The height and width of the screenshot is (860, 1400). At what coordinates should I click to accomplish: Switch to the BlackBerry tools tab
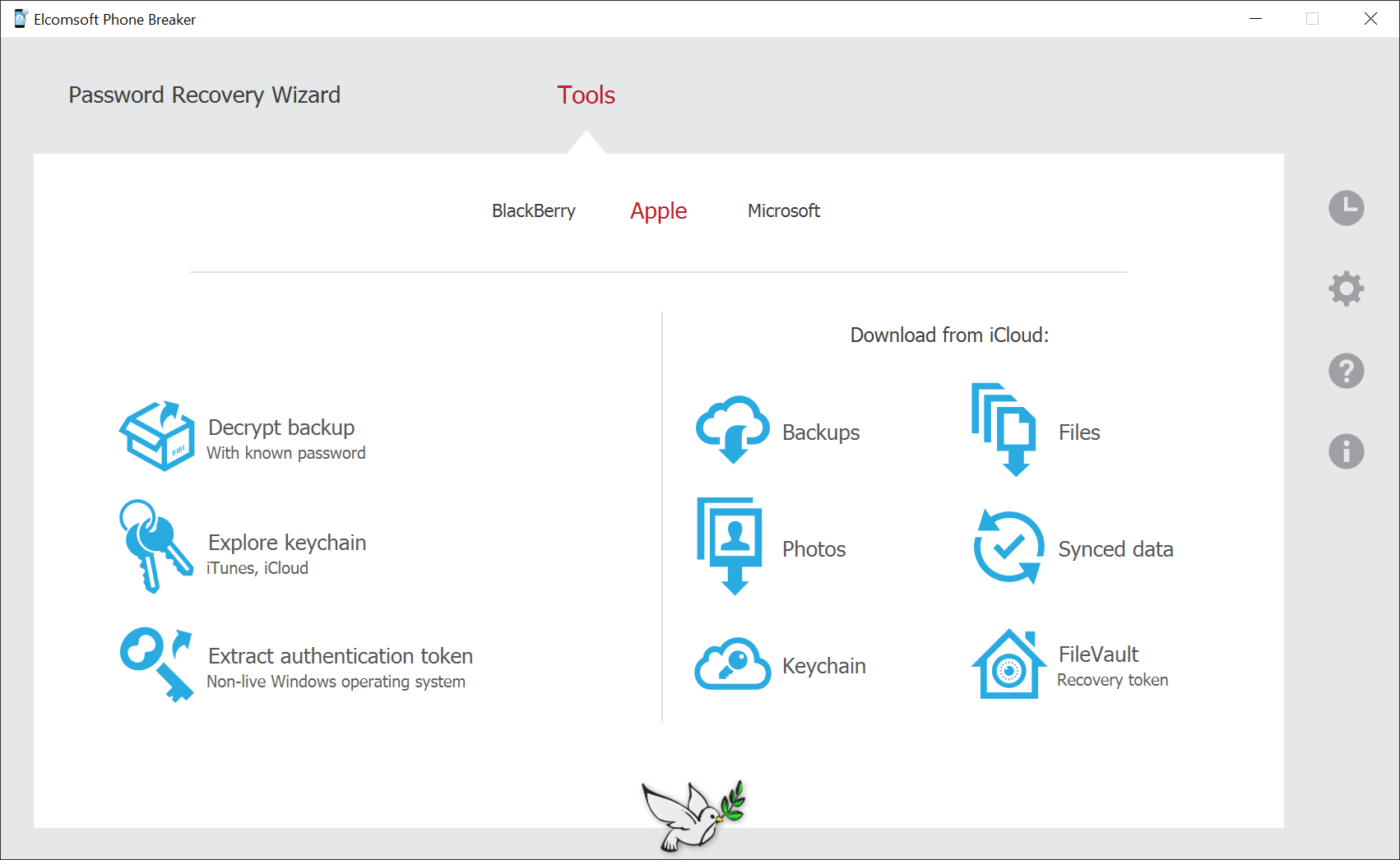[534, 211]
